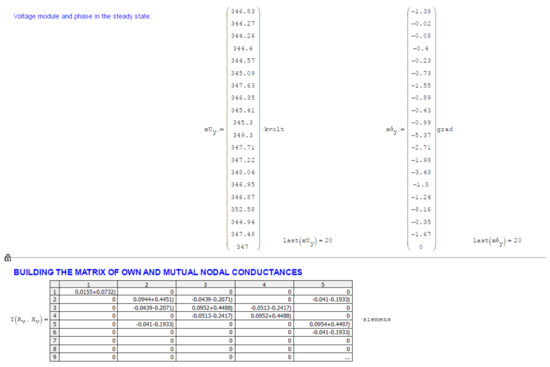Select phase value -1.67
The image size is (550, 367).
click(x=421, y=234)
